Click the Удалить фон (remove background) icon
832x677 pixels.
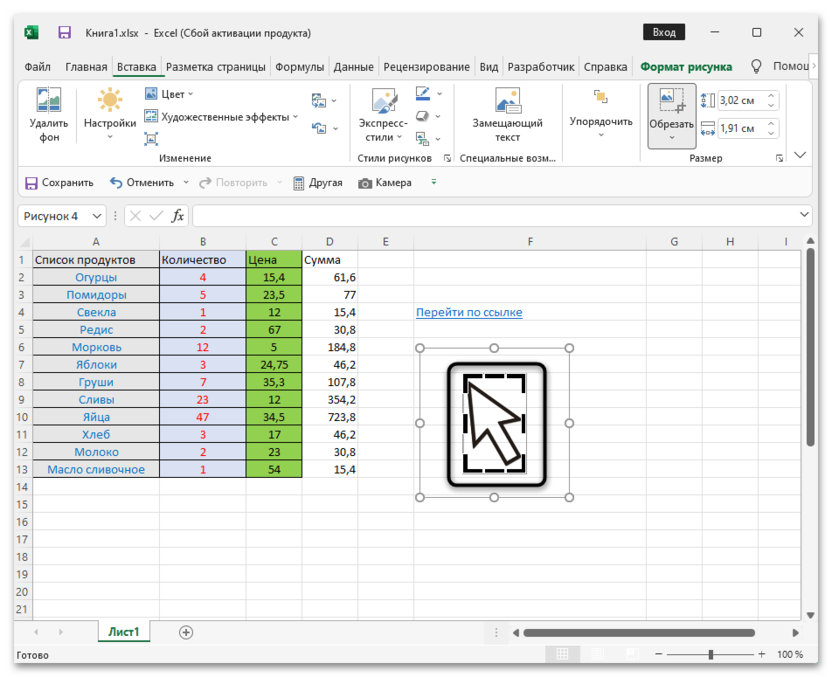[x=49, y=101]
